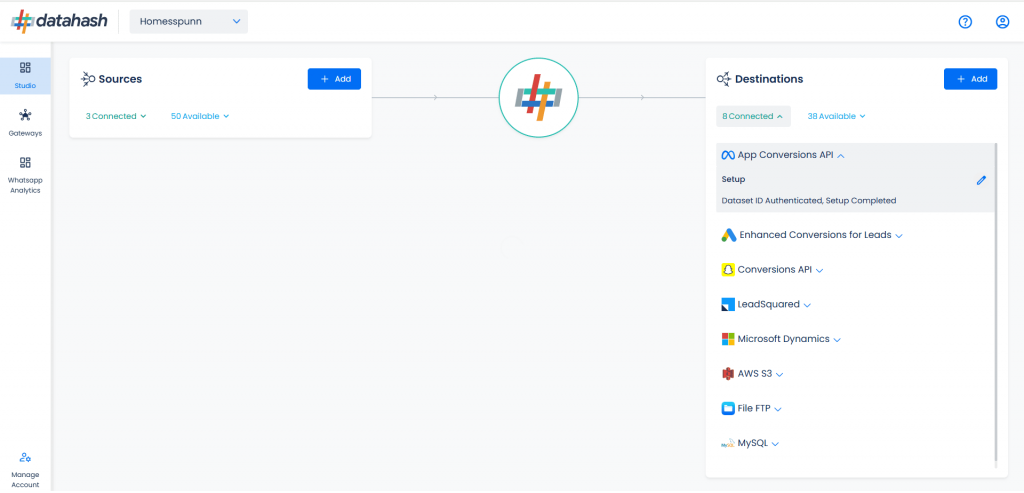Click the Sources heading text
This screenshot has width=1024, height=493.
pos(120,79)
